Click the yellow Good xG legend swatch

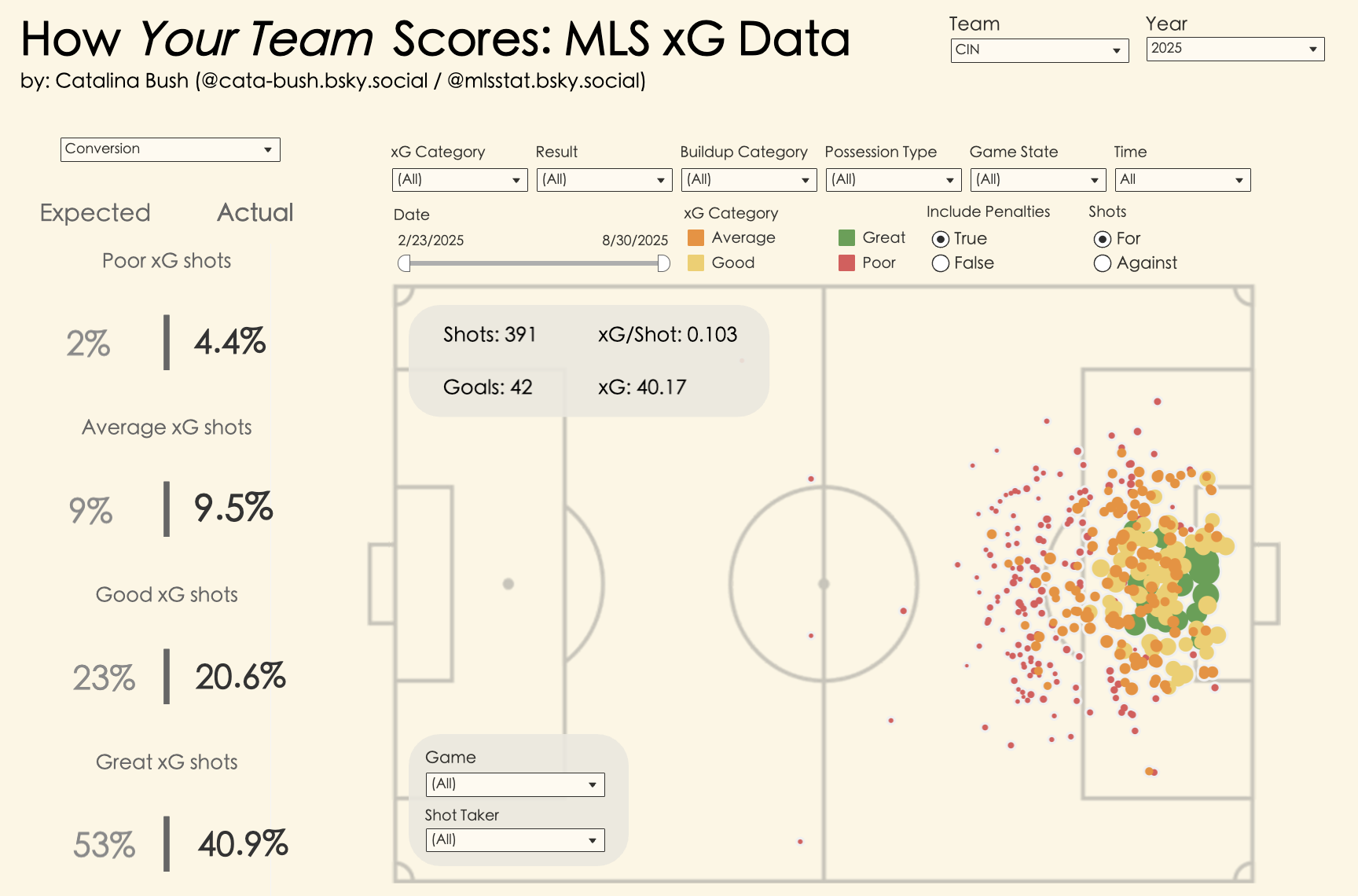(x=696, y=263)
